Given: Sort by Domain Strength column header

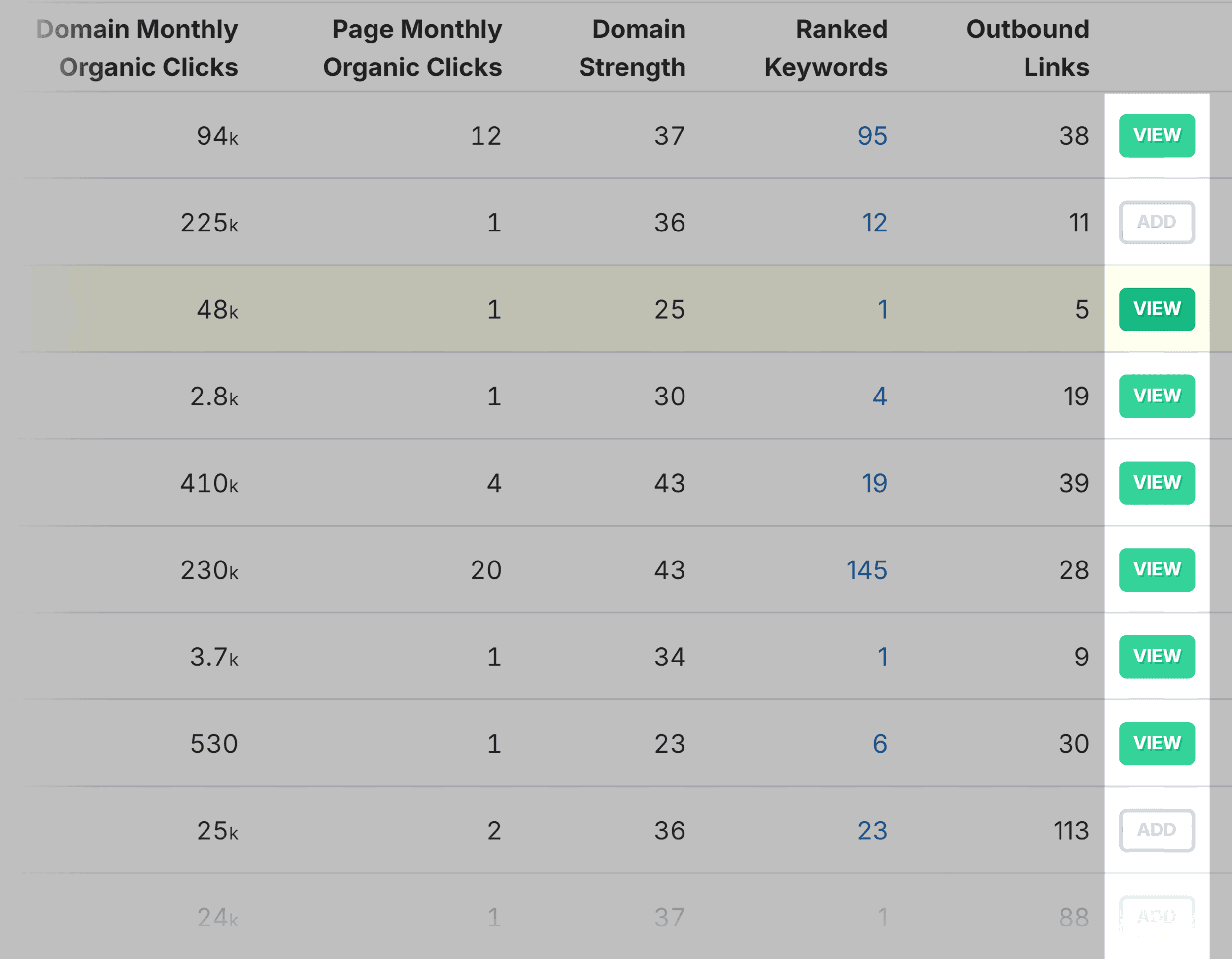Looking at the screenshot, I should pos(632,48).
